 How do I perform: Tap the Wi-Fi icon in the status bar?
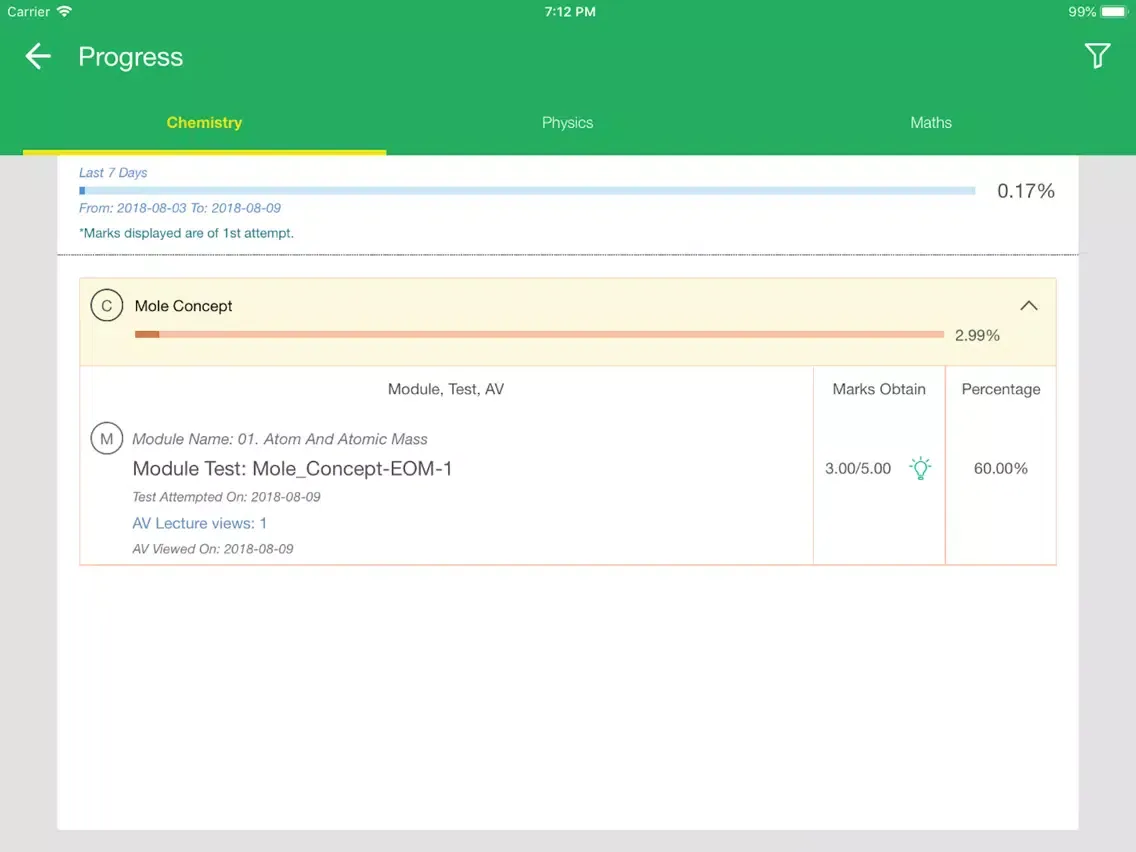[x=65, y=12]
